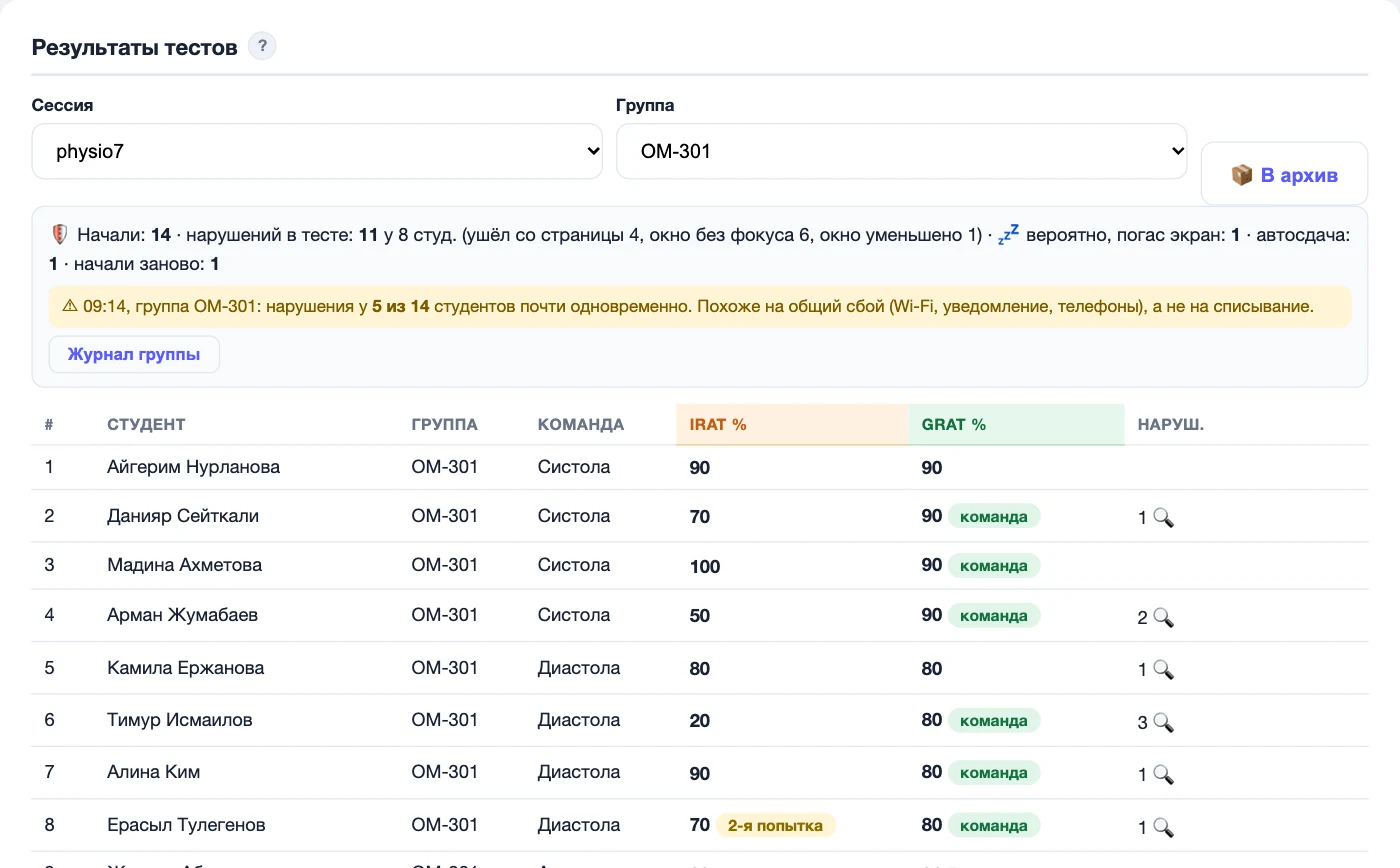Open violations magnifier for Данияр Сейткали
The image size is (1400, 868).
1163,518
